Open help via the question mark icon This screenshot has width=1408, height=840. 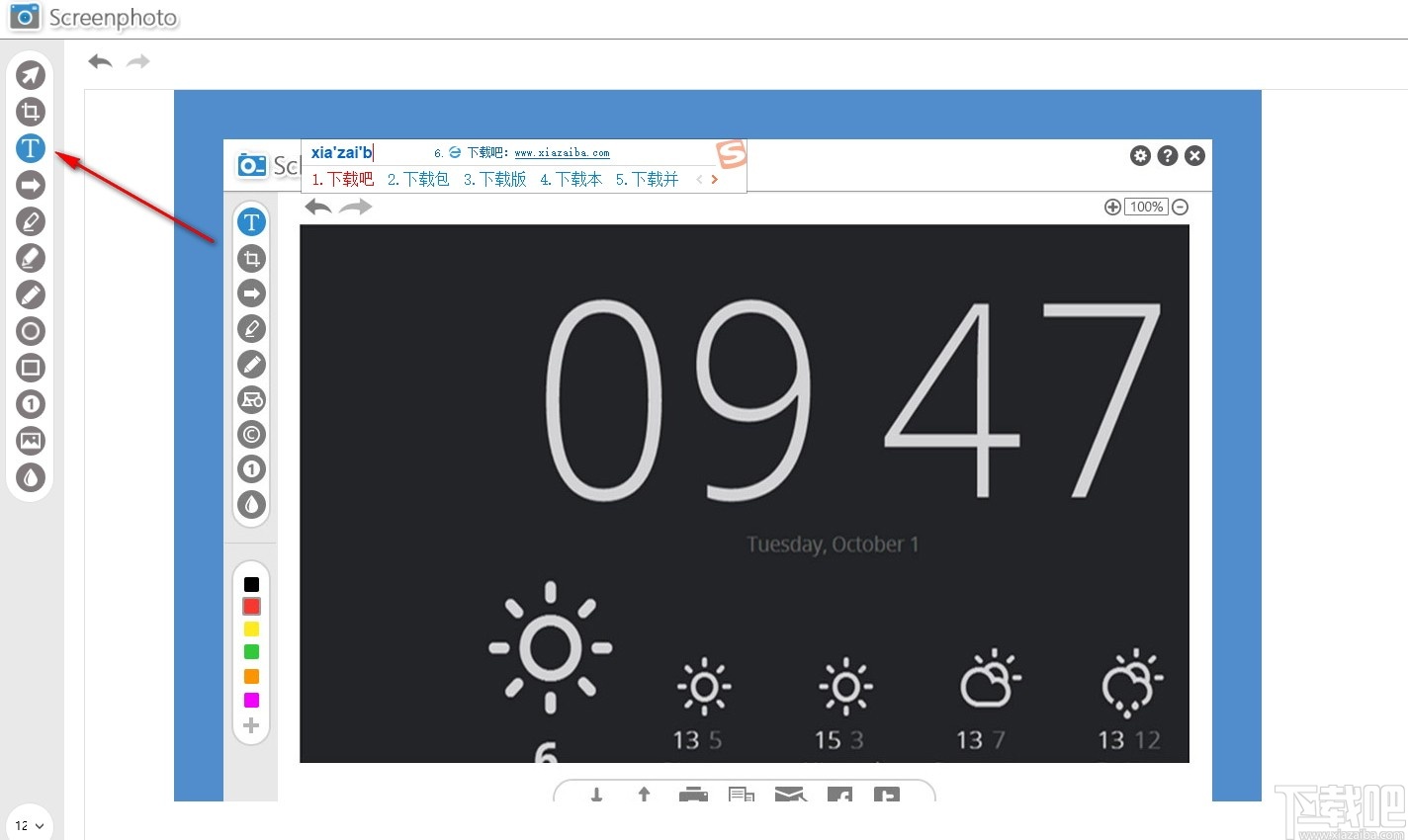1168,155
